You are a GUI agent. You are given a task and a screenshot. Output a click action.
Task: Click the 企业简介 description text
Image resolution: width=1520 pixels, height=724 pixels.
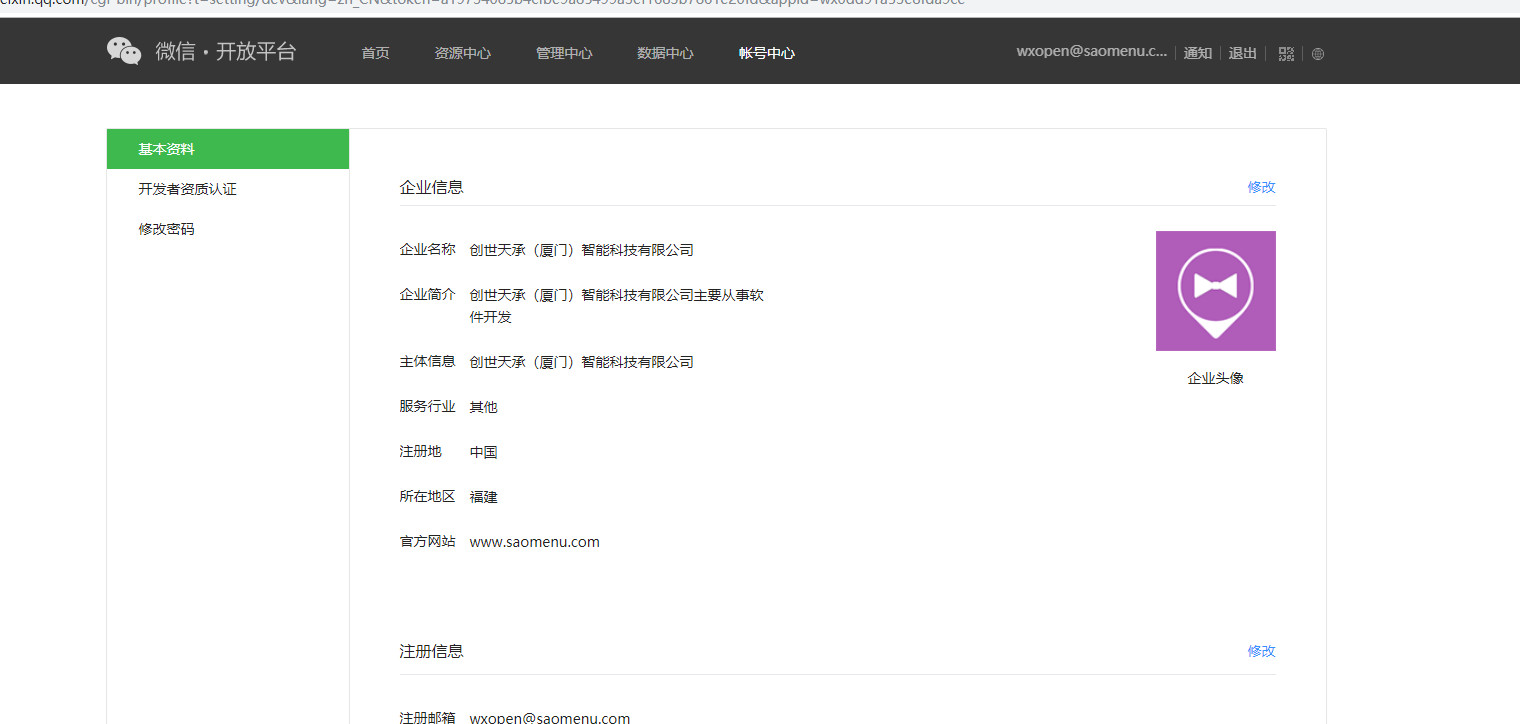617,306
